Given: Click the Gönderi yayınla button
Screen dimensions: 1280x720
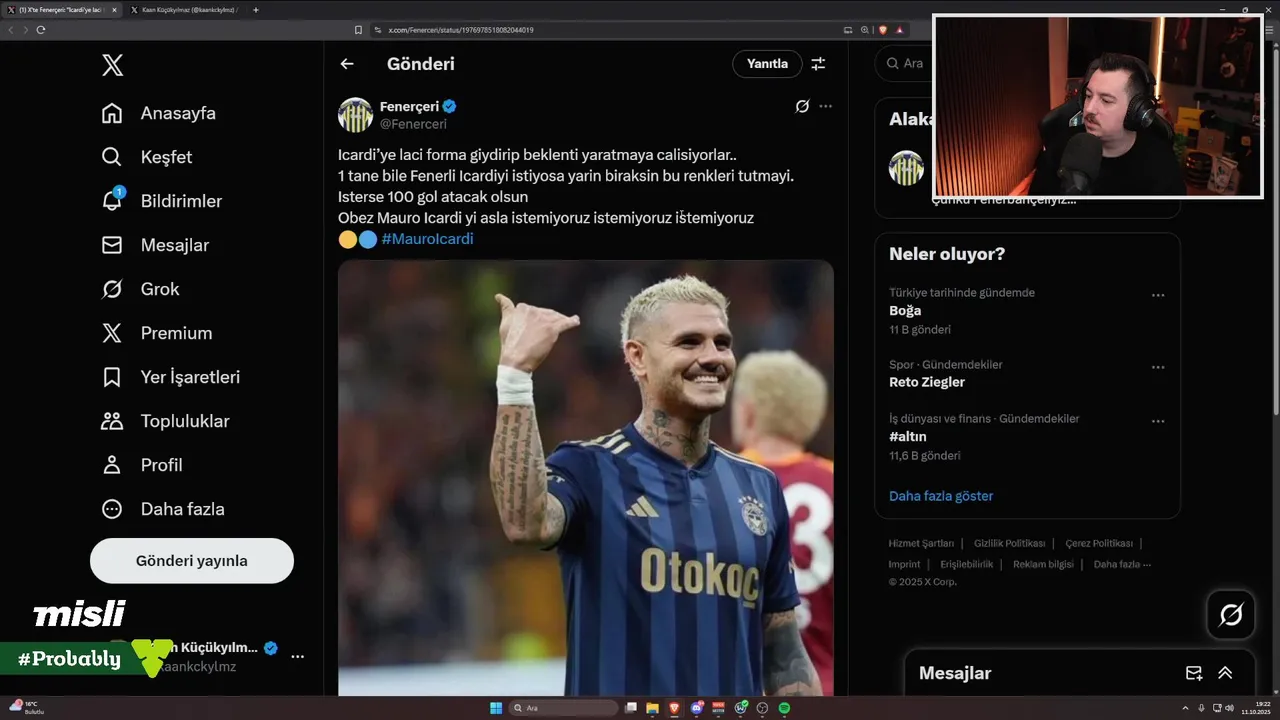Looking at the screenshot, I should (x=192, y=561).
